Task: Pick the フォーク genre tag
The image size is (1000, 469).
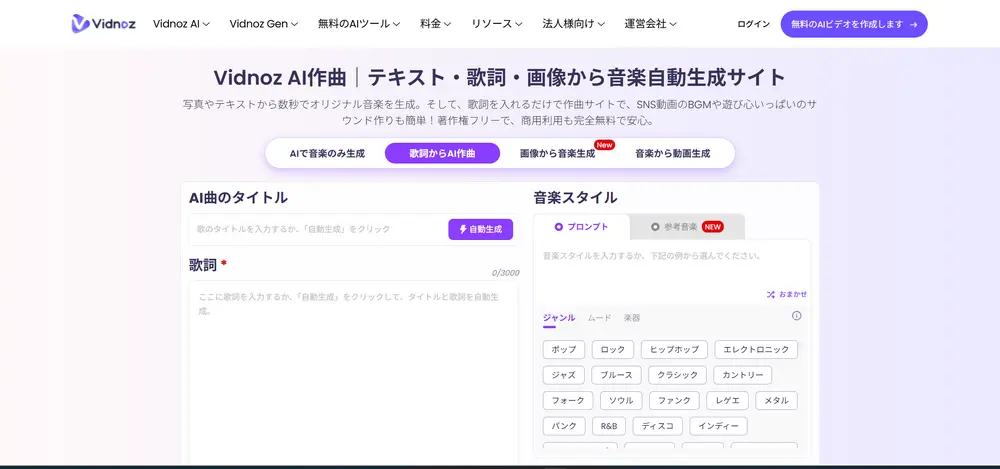Action: [568, 401]
